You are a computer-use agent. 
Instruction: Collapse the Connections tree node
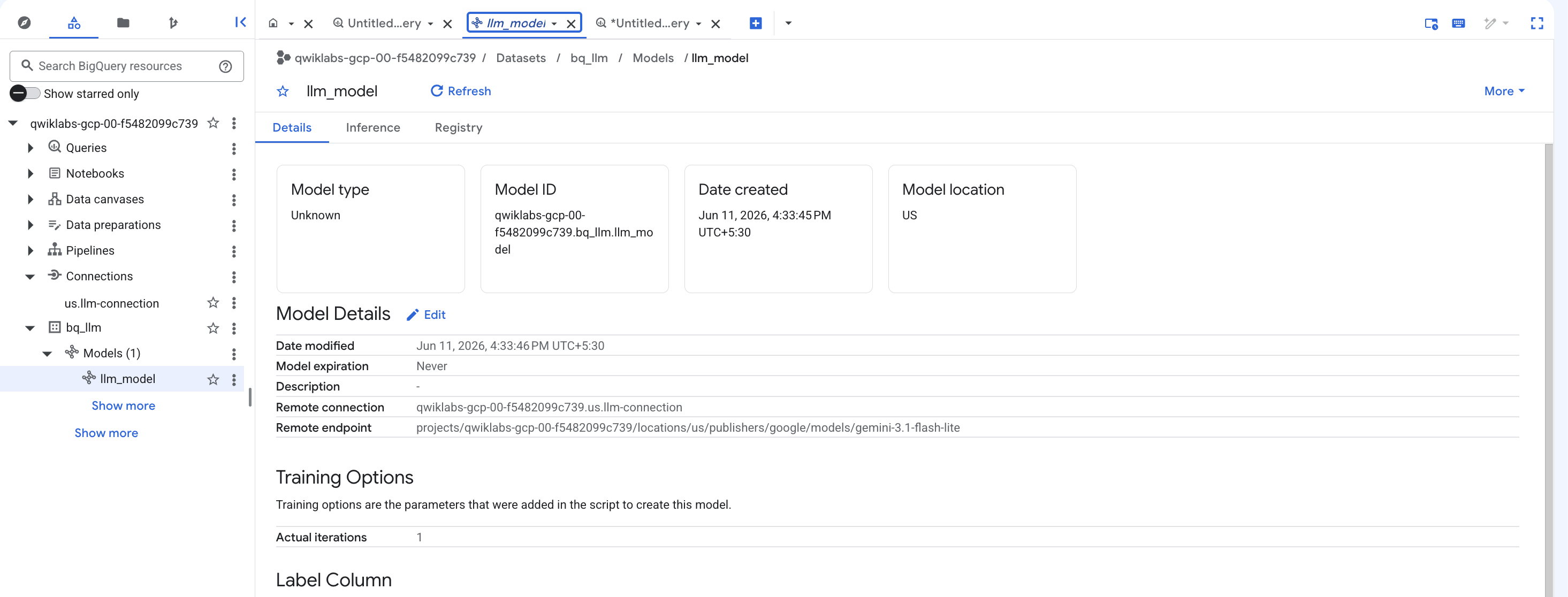pyautogui.click(x=30, y=276)
